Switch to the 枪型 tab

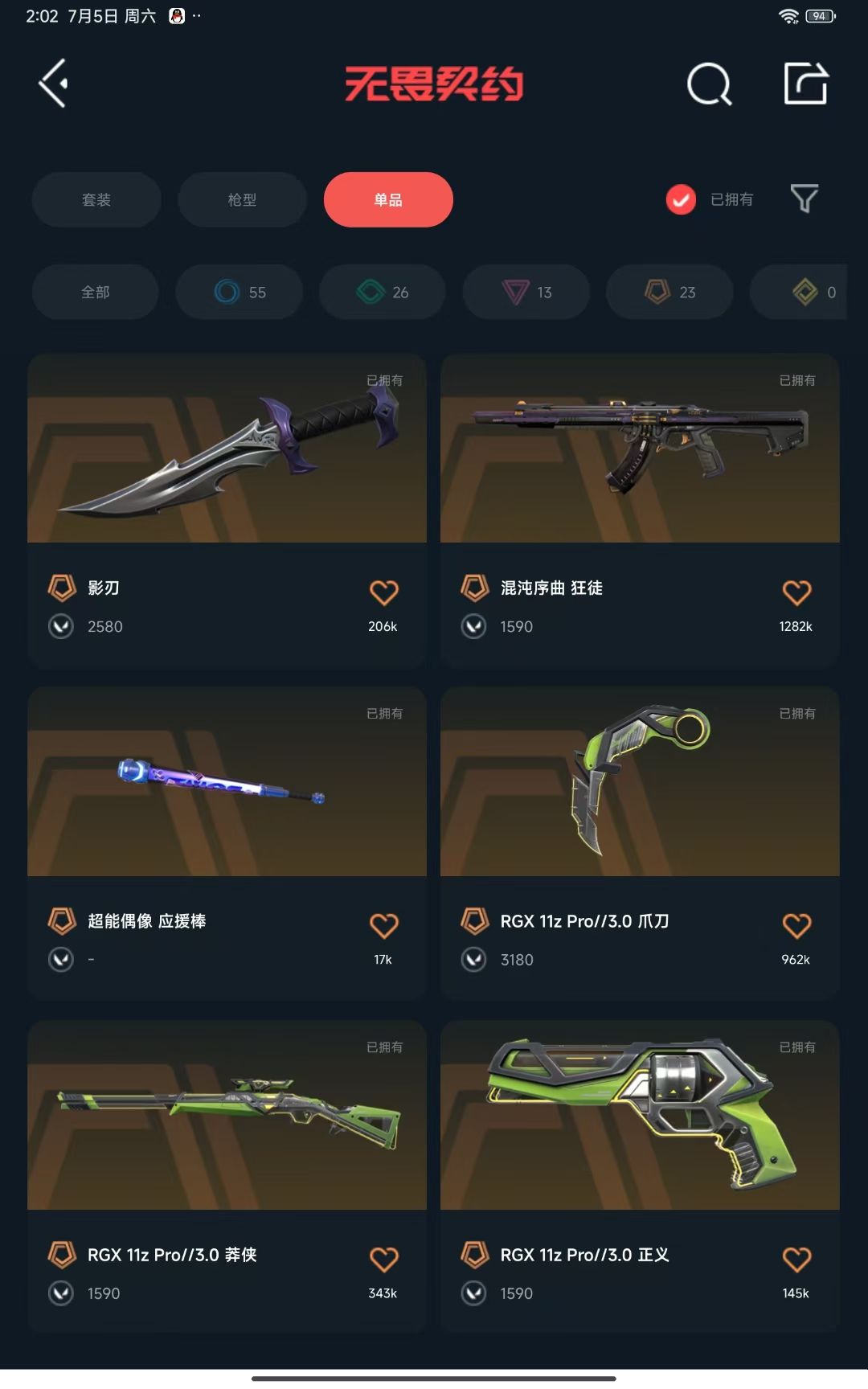[x=242, y=199]
